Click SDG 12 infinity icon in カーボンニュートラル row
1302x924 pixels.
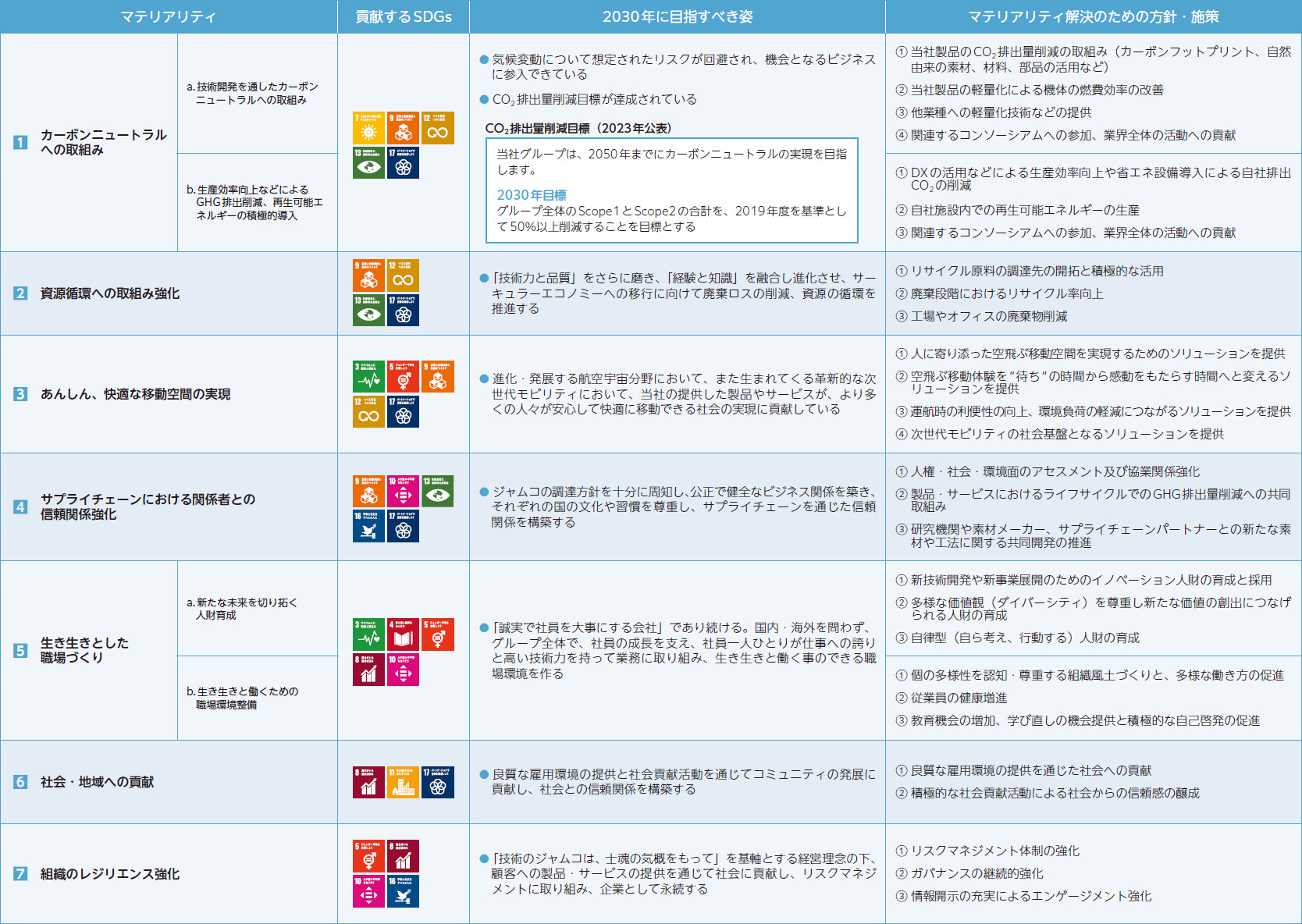point(437,129)
